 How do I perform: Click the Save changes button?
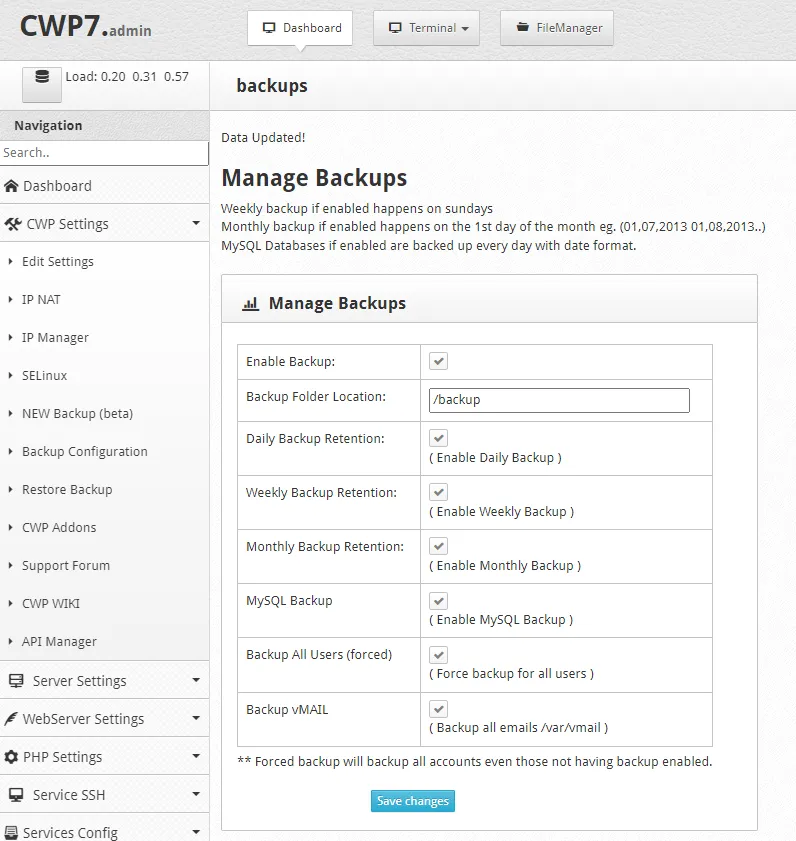[412, 801]
